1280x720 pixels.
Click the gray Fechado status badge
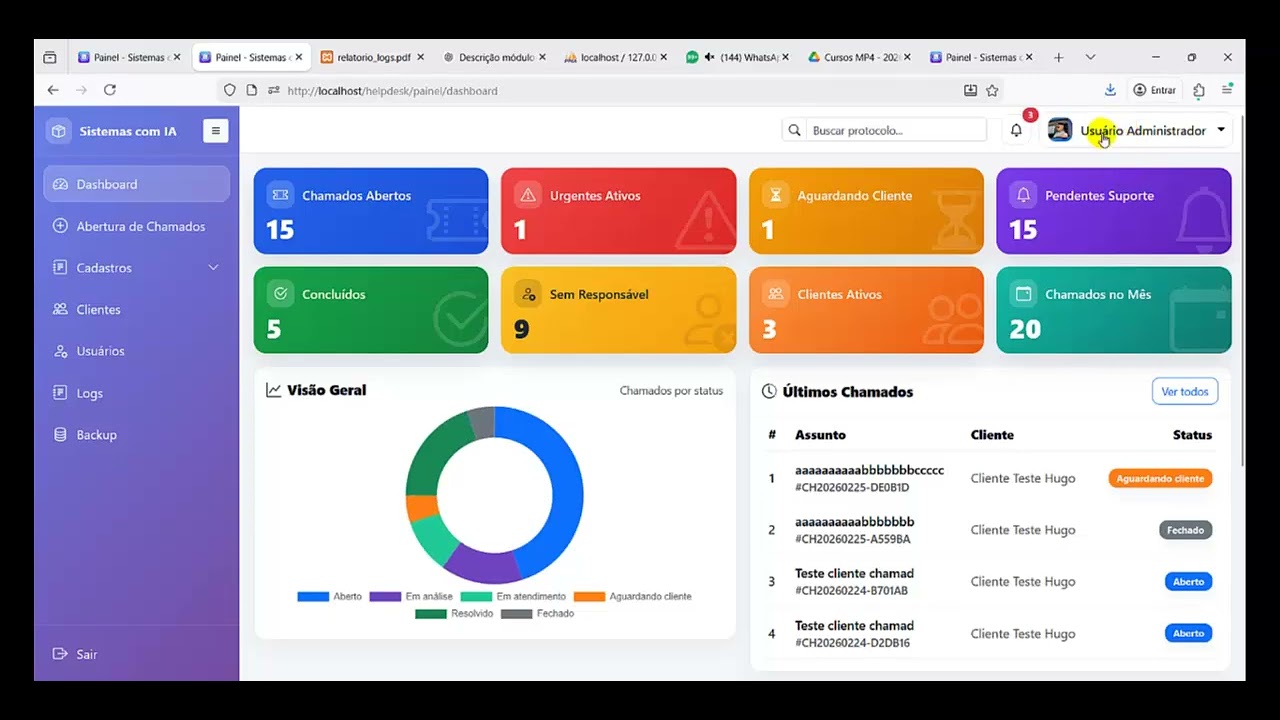(x=1185, y=530)
